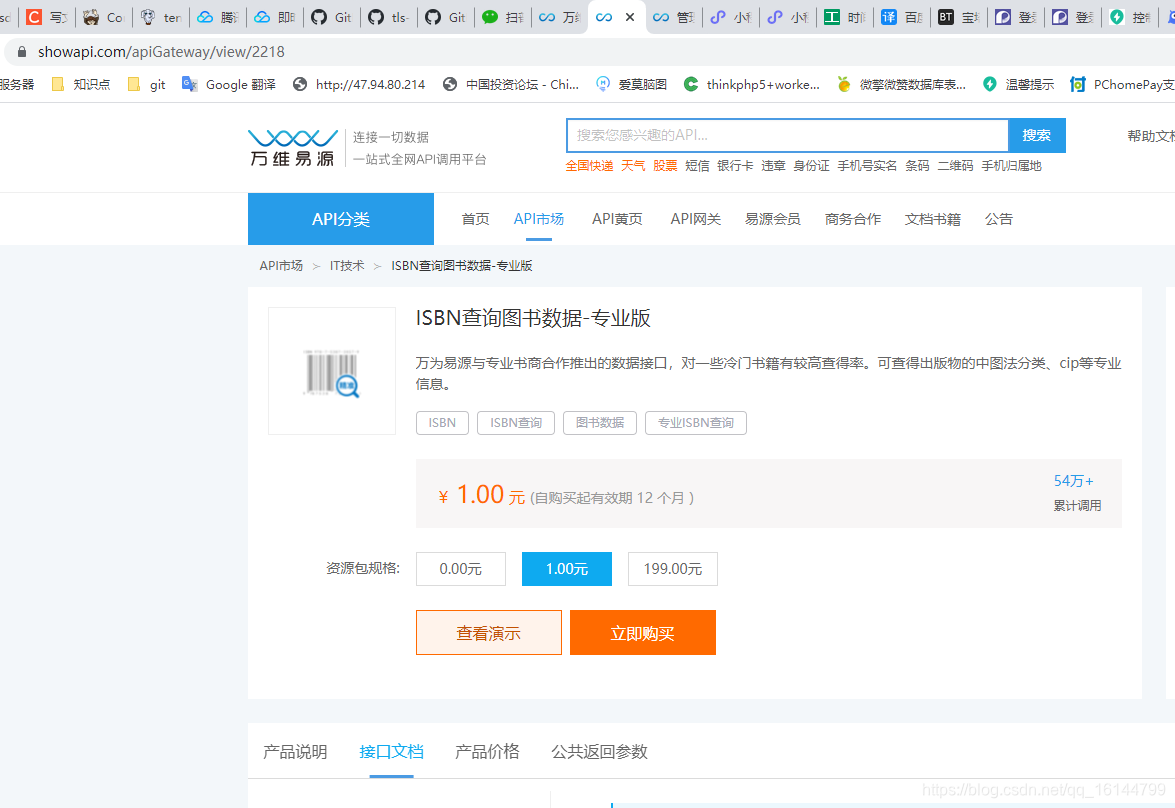Open the 帮助文档 link
Viewport: 1175px width, 808px height.
pos(1151,136)
